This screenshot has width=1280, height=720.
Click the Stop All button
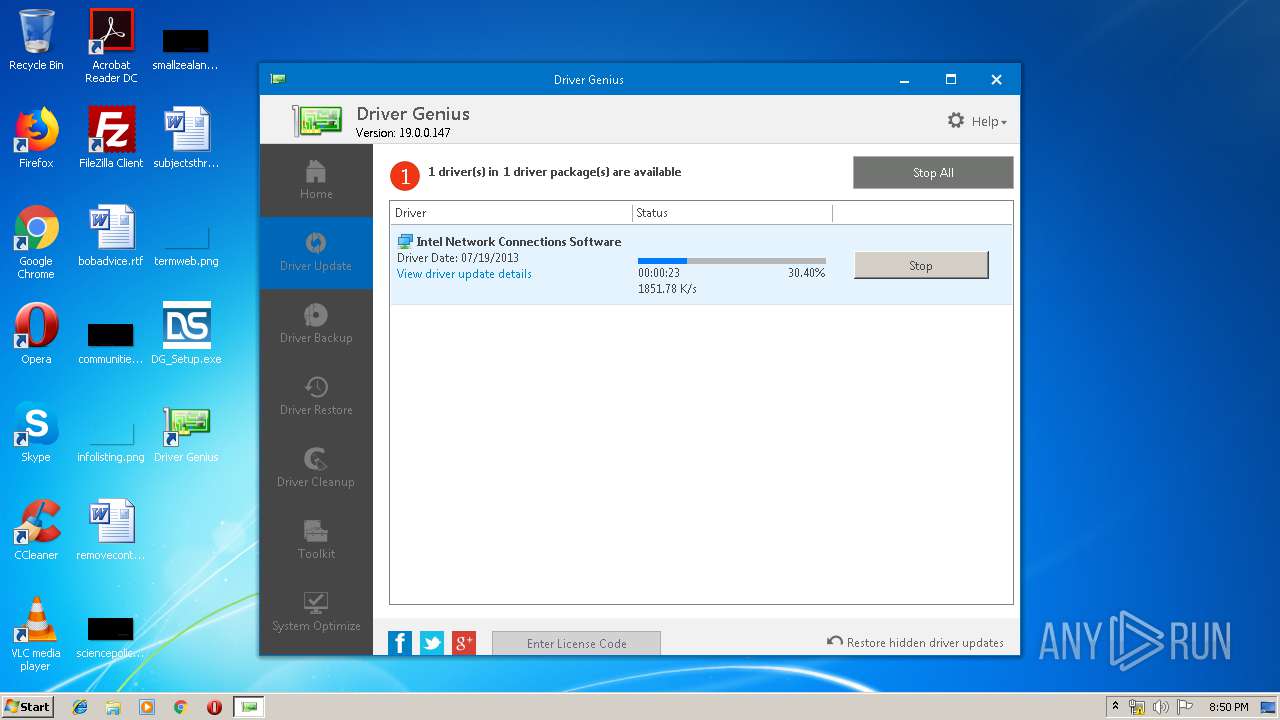point(933,172)
